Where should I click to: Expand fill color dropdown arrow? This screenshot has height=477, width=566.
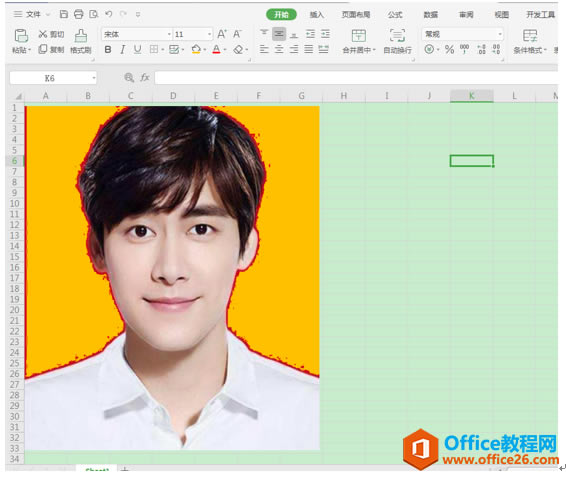pyautogui.click(x=205, y=50)
